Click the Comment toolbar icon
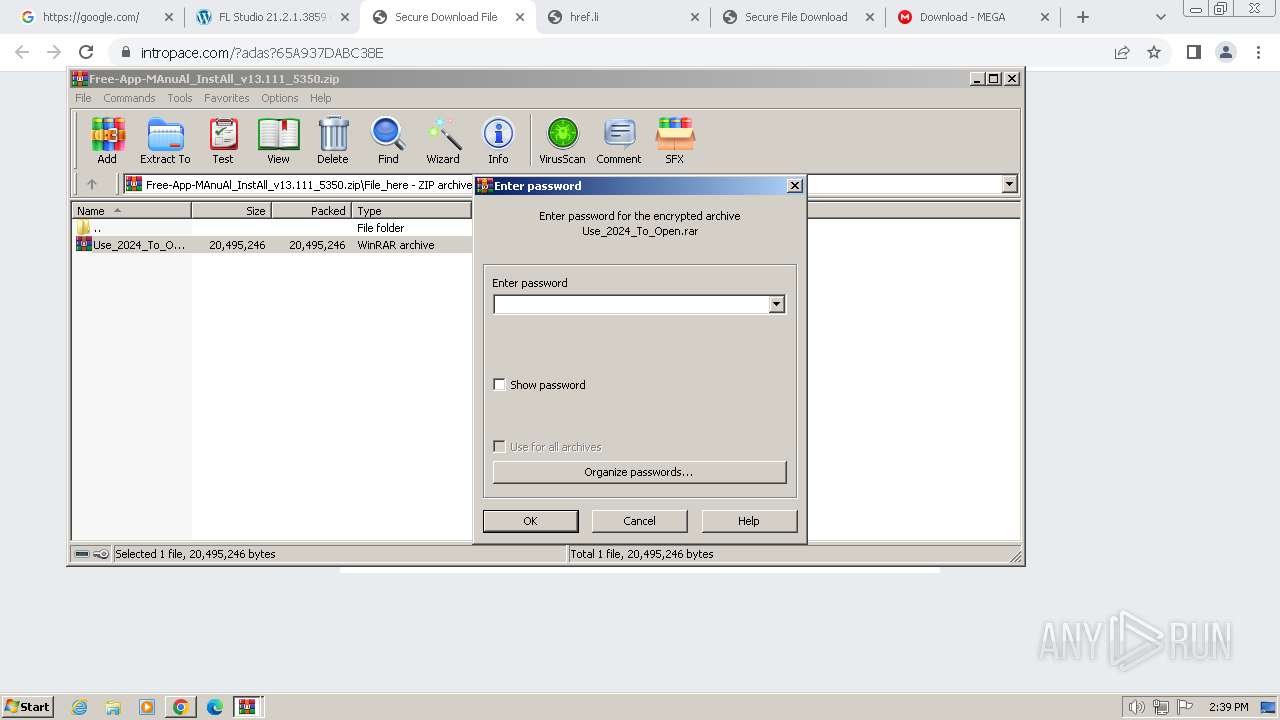 tap(619, 140)
